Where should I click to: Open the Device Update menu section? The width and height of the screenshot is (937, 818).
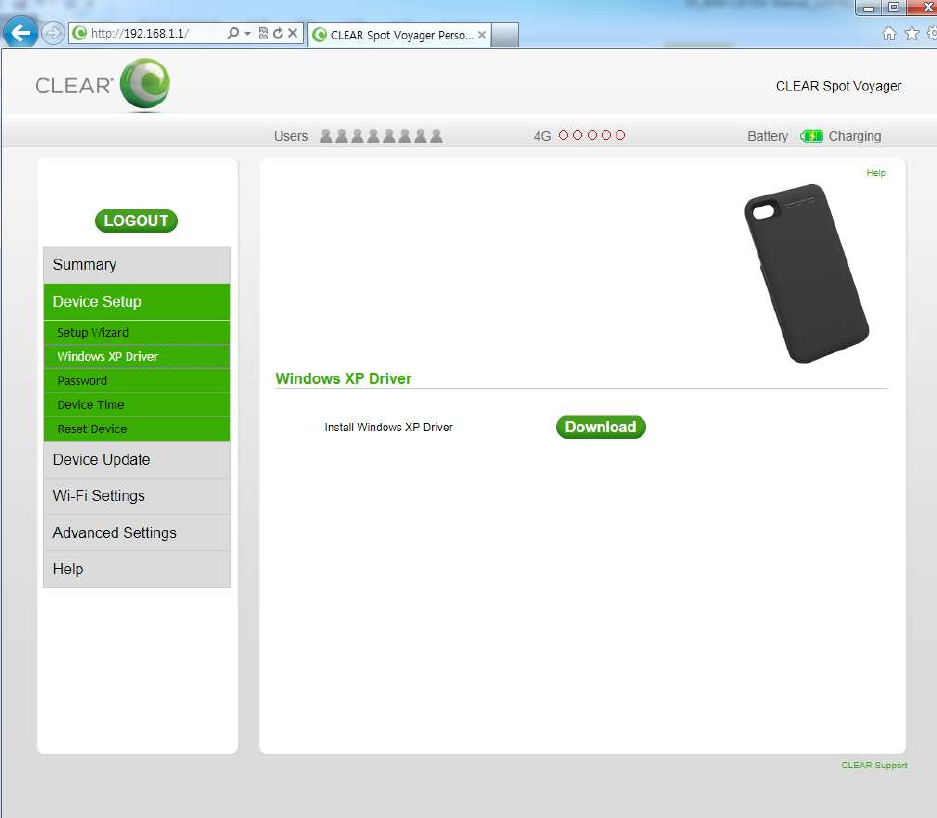[137, 459]
